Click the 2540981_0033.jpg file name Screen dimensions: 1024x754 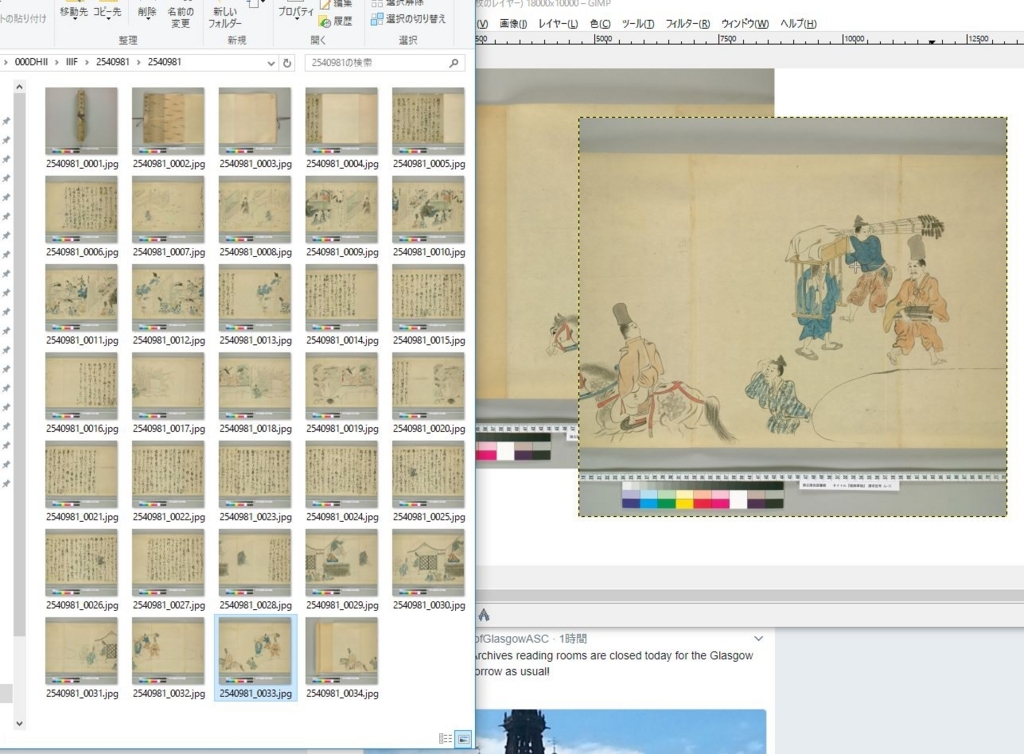click(255, 693)
